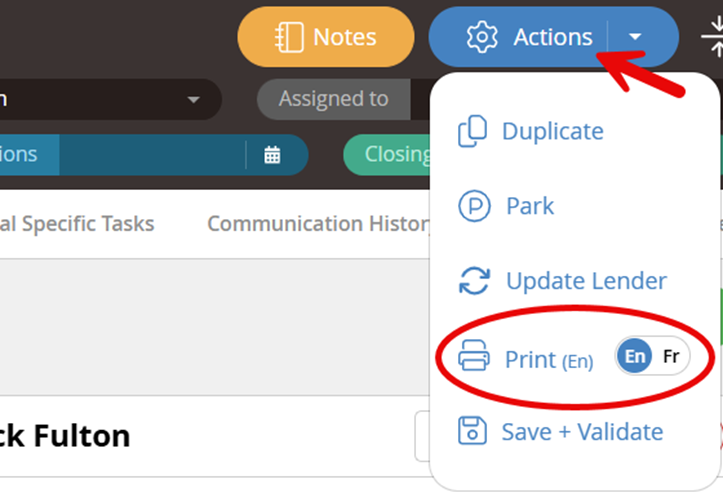
Task: Open the calendar date picker icon
Action: click(x=272, y=155)
